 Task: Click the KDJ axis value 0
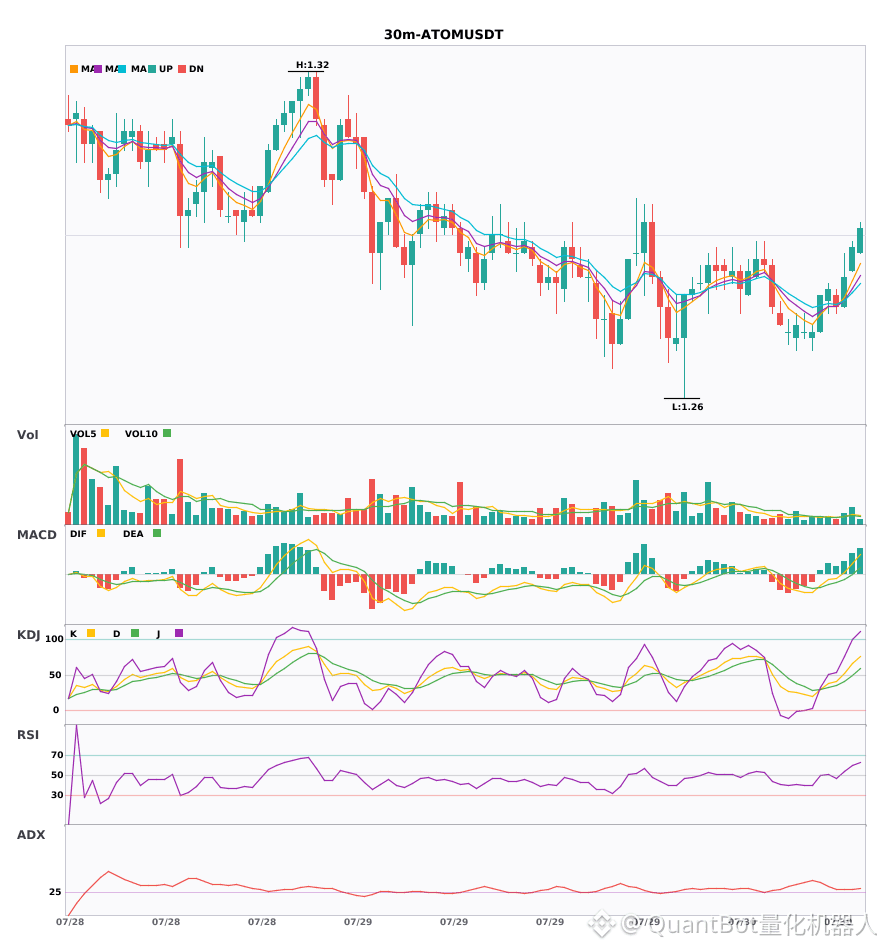click(56, 710)
